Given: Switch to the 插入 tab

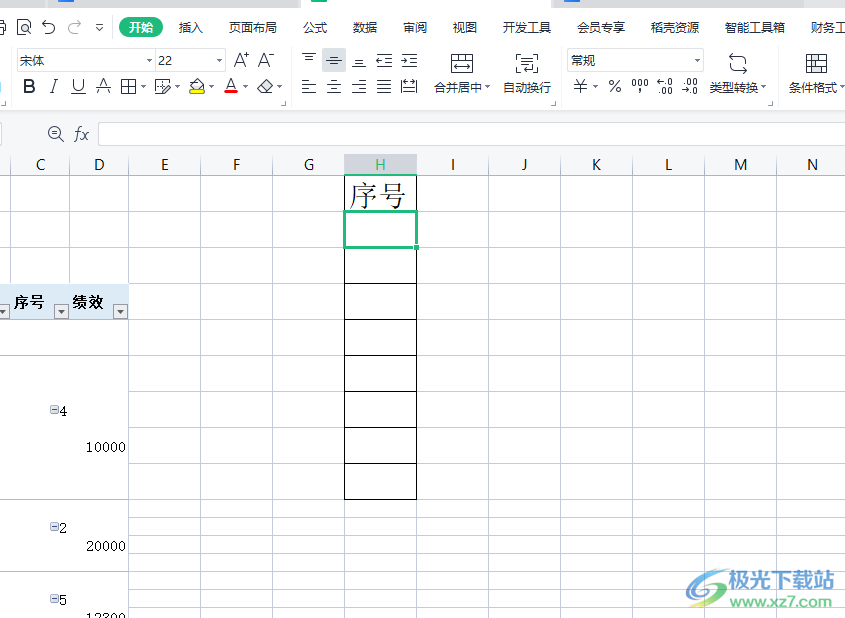Looking at the screenshot, I should coord(191,27).
